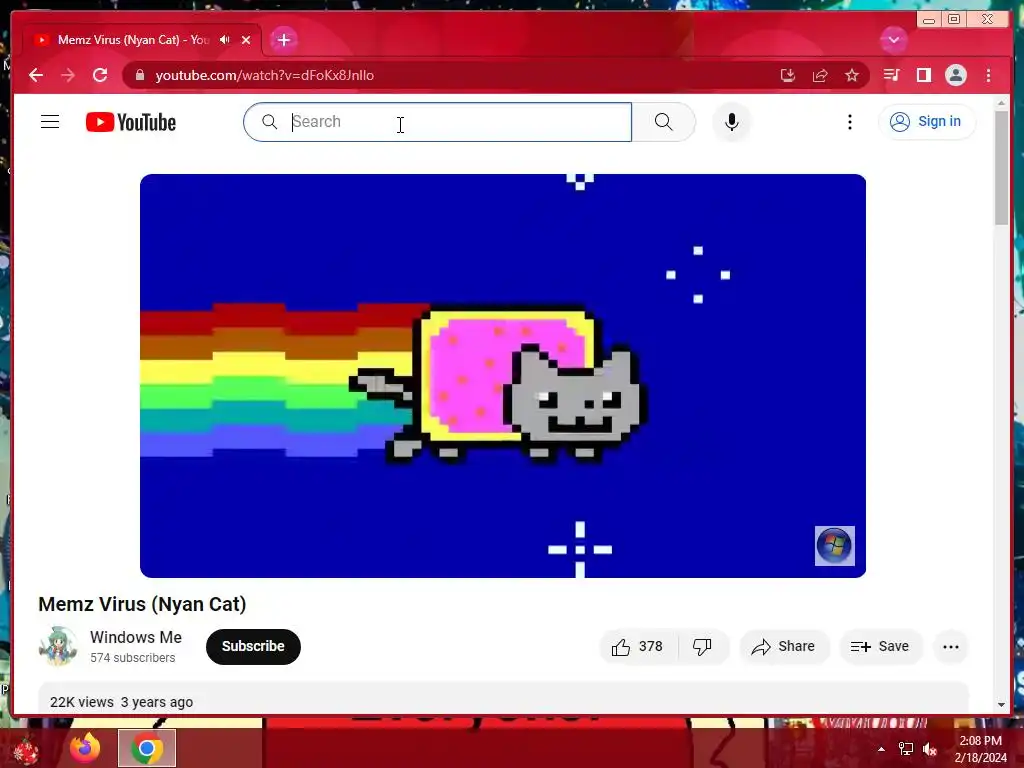
Task: Click the page scrollbar up arrow
Action: point(1001,103)
